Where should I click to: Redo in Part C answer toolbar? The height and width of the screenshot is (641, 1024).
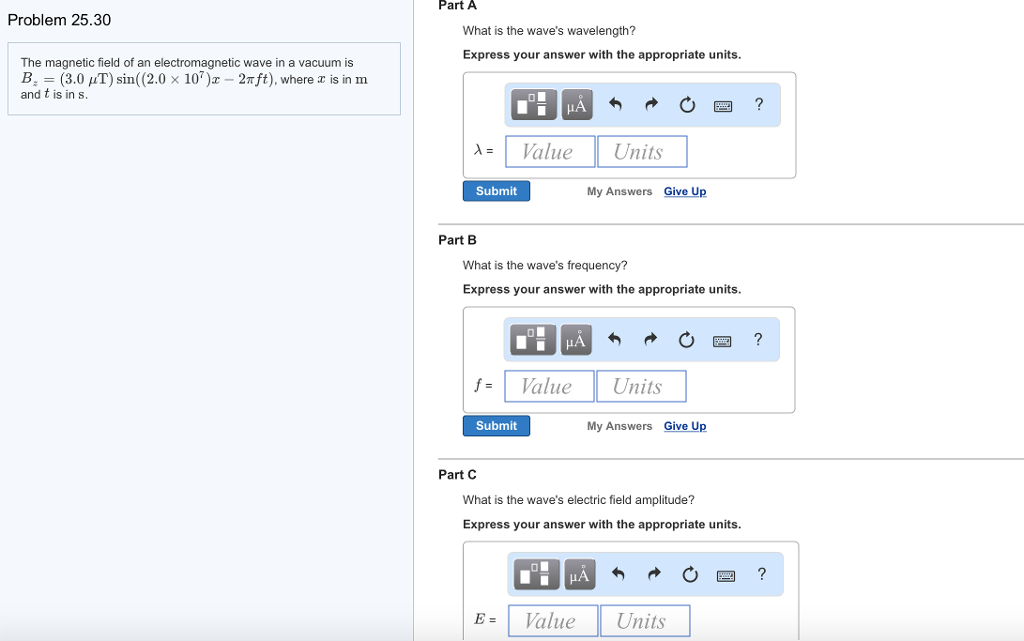pyautogui.click(x=654, y=574)
